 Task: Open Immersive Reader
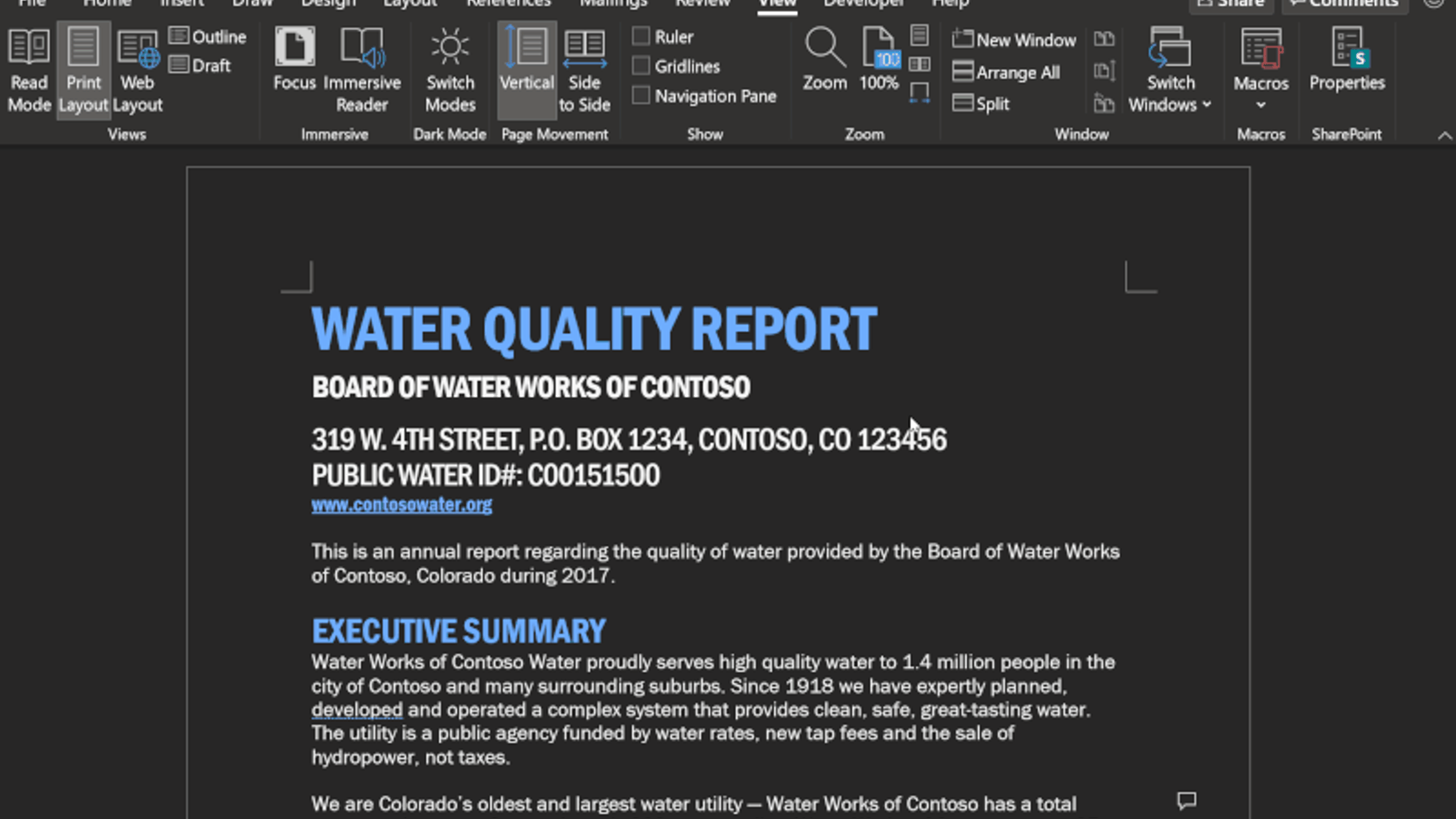click(362, 71)
